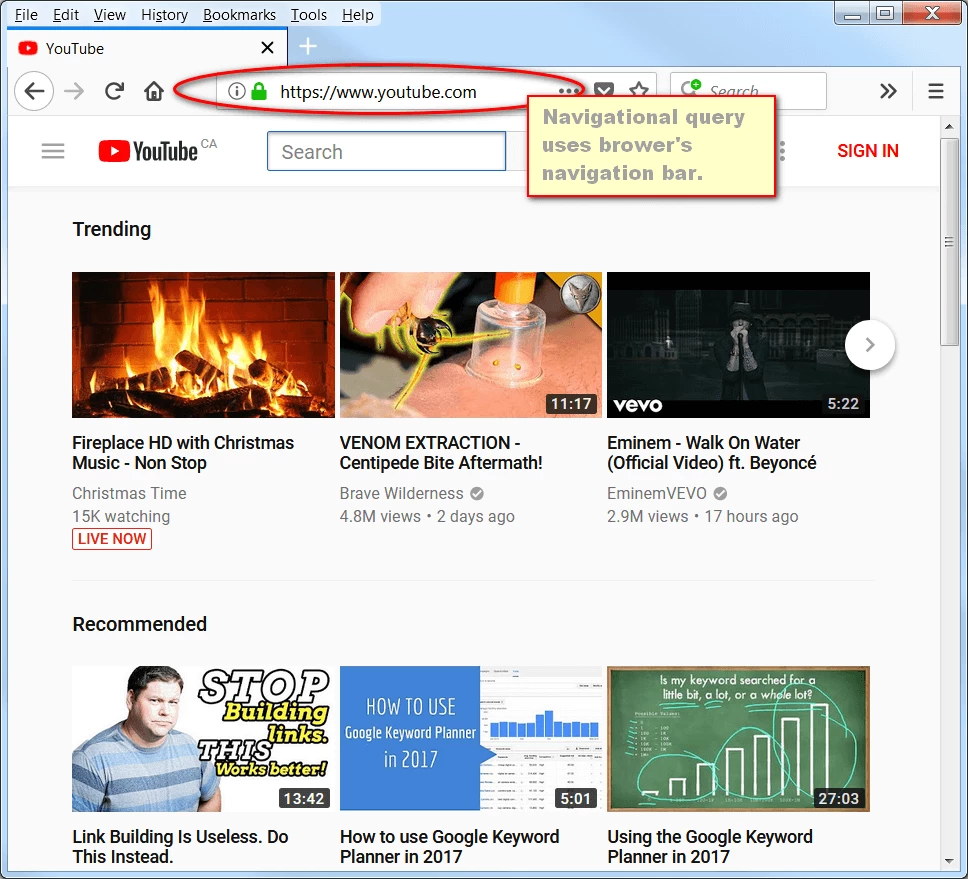
Task: Click title Using the Google Keyword Planner
Action: 710,846
